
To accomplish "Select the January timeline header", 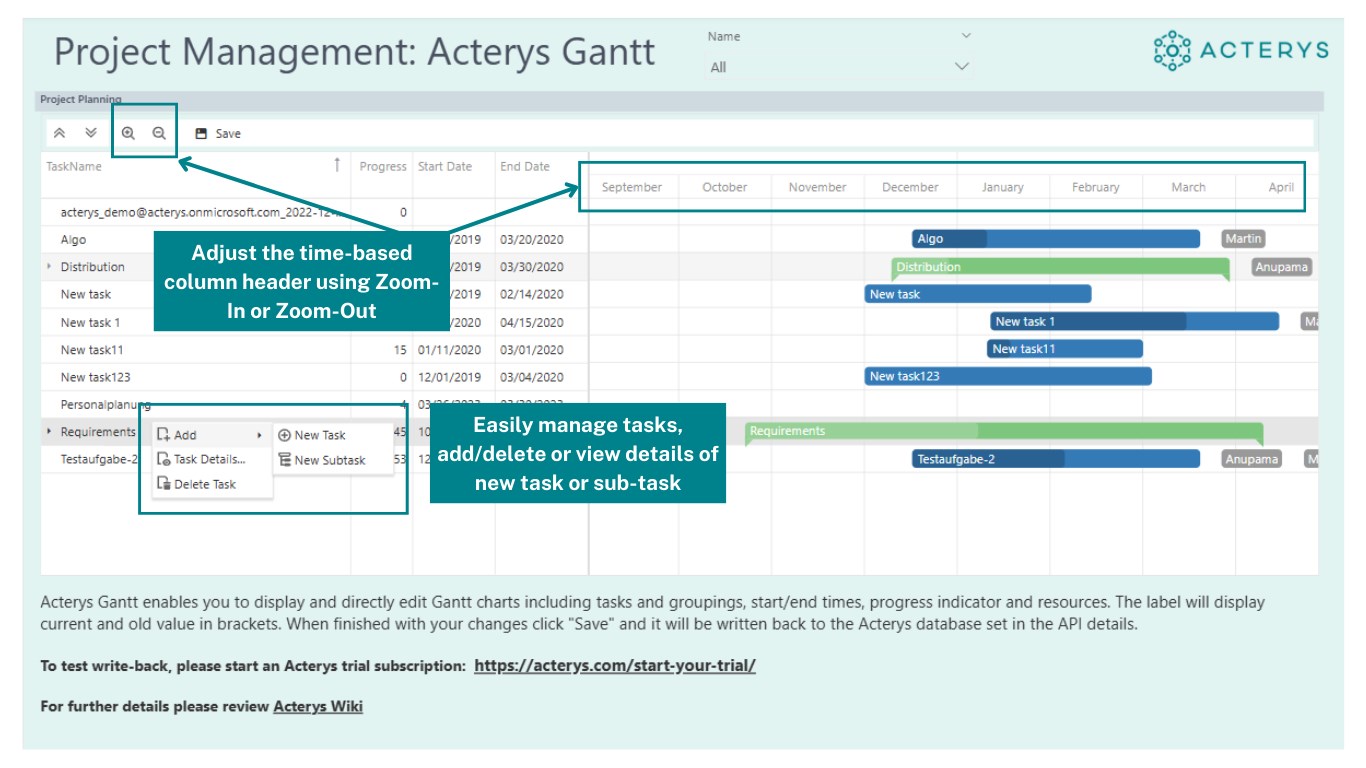I will coord(1003,187).
